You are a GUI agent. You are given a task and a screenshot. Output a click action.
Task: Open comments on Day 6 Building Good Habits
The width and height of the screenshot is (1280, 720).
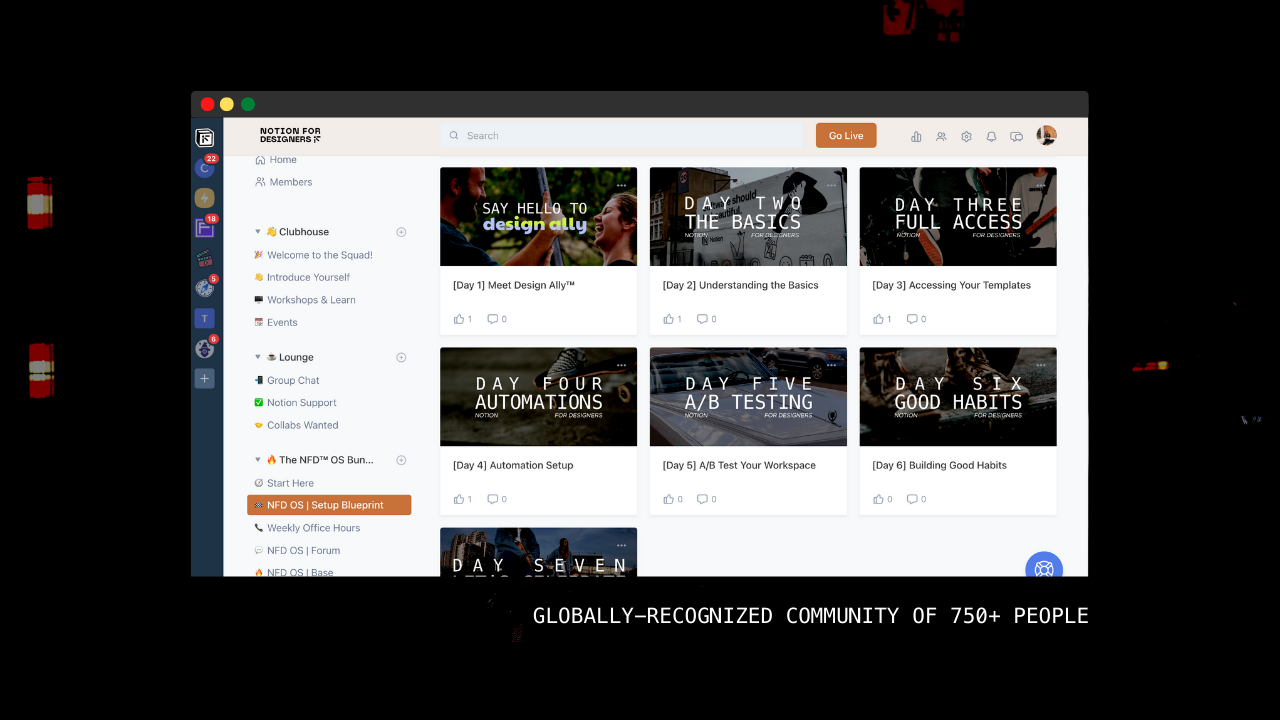[x=913, y=499]
